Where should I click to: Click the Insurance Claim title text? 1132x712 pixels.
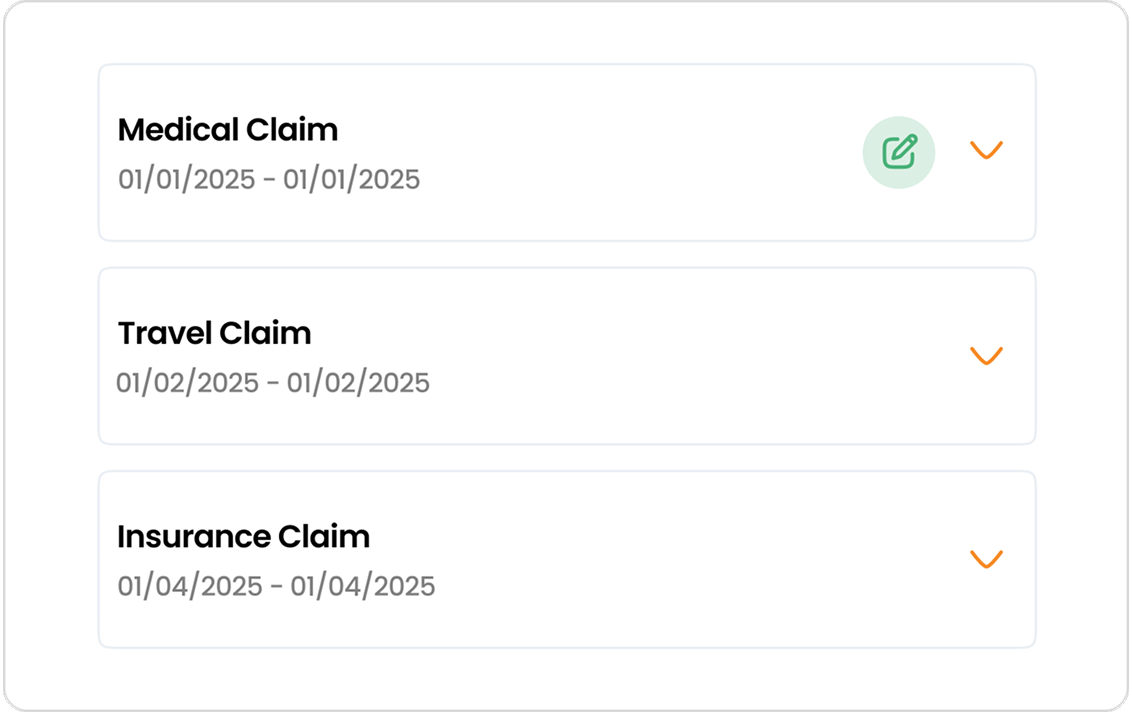243,537
